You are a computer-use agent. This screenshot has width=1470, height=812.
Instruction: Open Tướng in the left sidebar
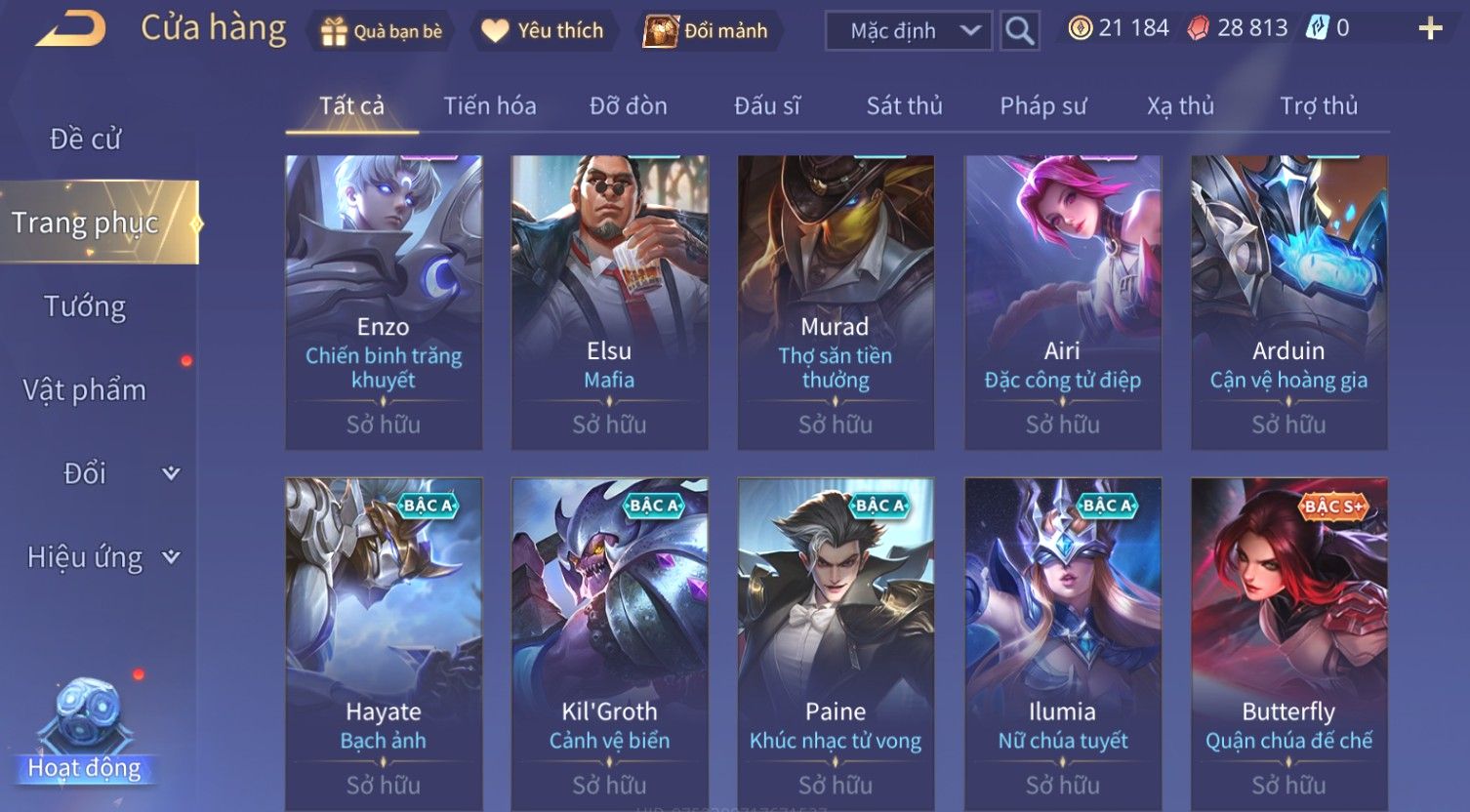click(85, 306)
